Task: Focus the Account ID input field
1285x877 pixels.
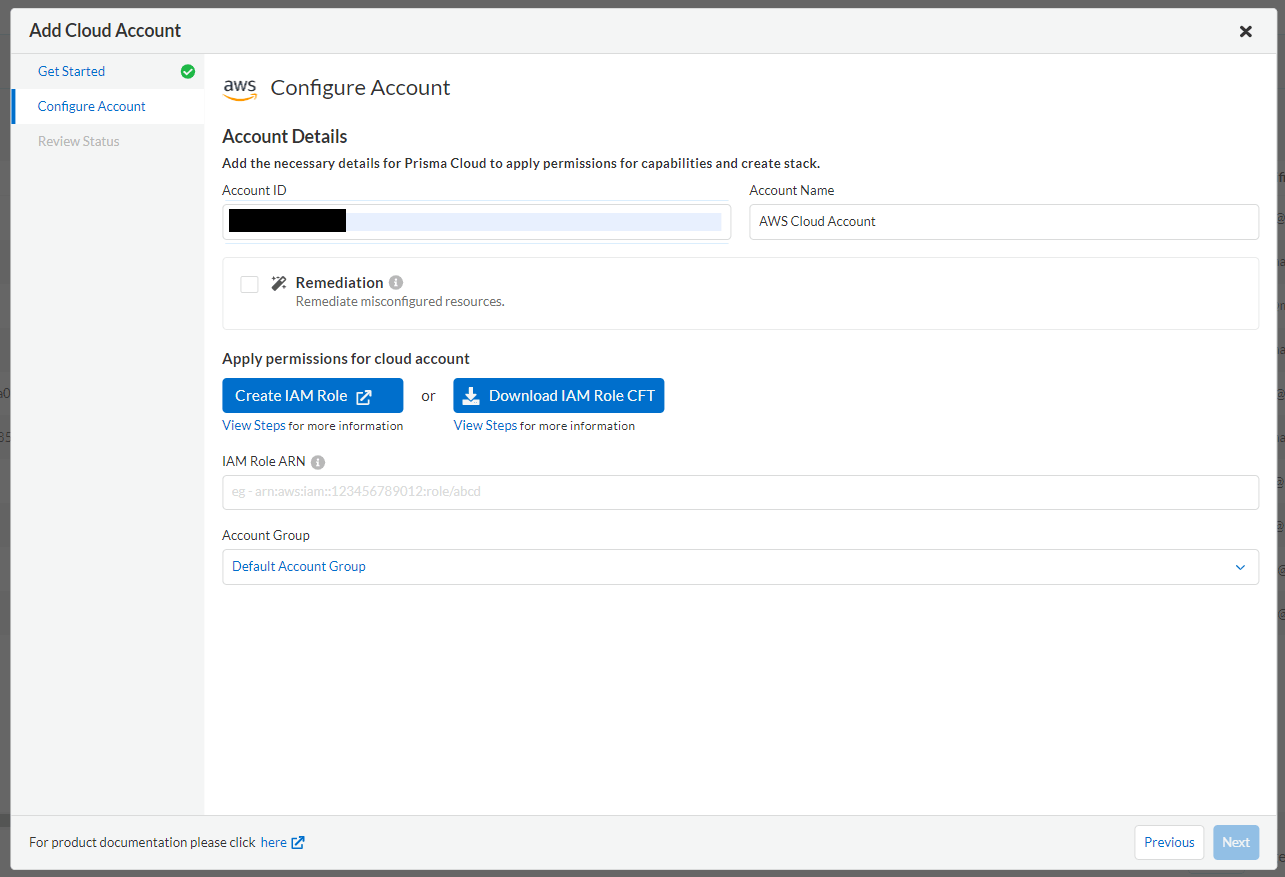Action: (x=476, y=221)
